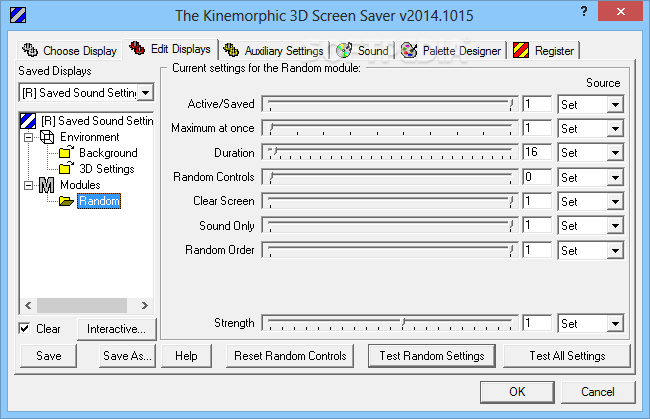This screenshot has width=650, height=419.
Task: Click the Active/Saved slider track
Action: pyautogui.click(x=390, y=104)
